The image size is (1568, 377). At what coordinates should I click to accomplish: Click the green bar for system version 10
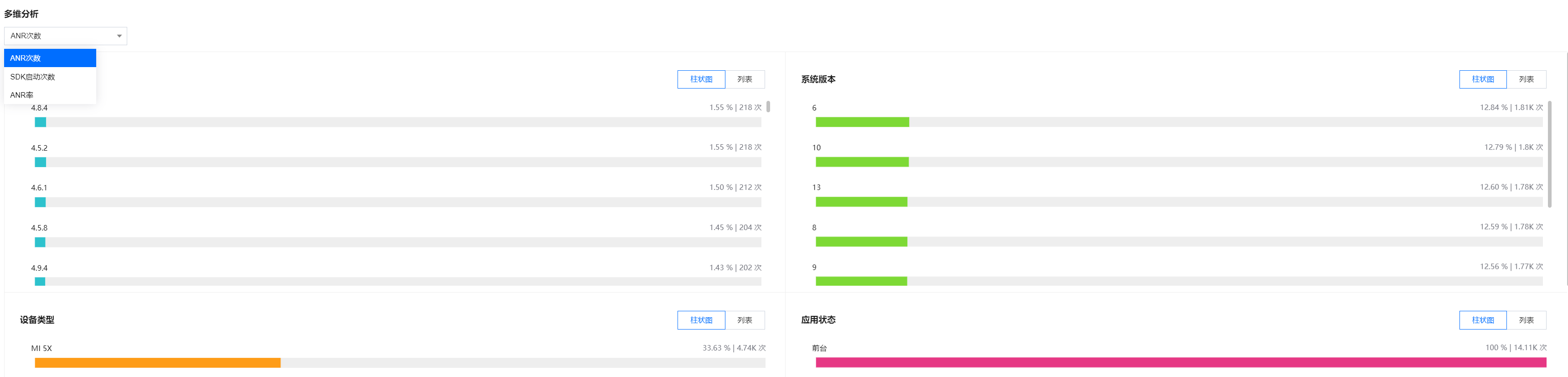tap(862, 162)
